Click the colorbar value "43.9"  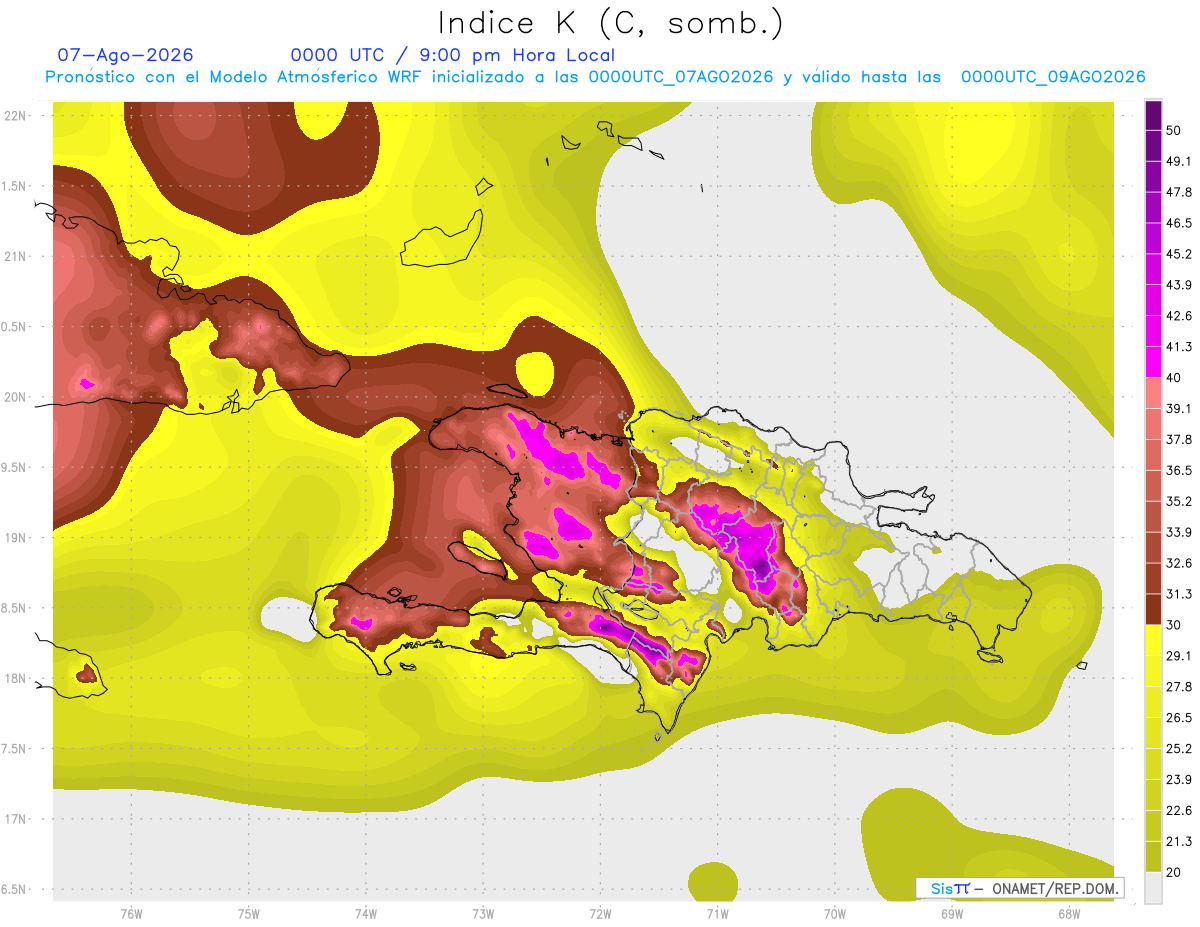click(1178, 285)
